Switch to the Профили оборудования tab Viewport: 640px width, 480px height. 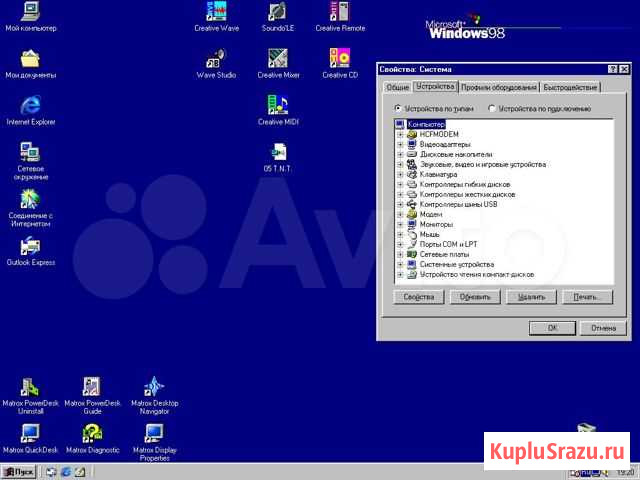point(499,87)
